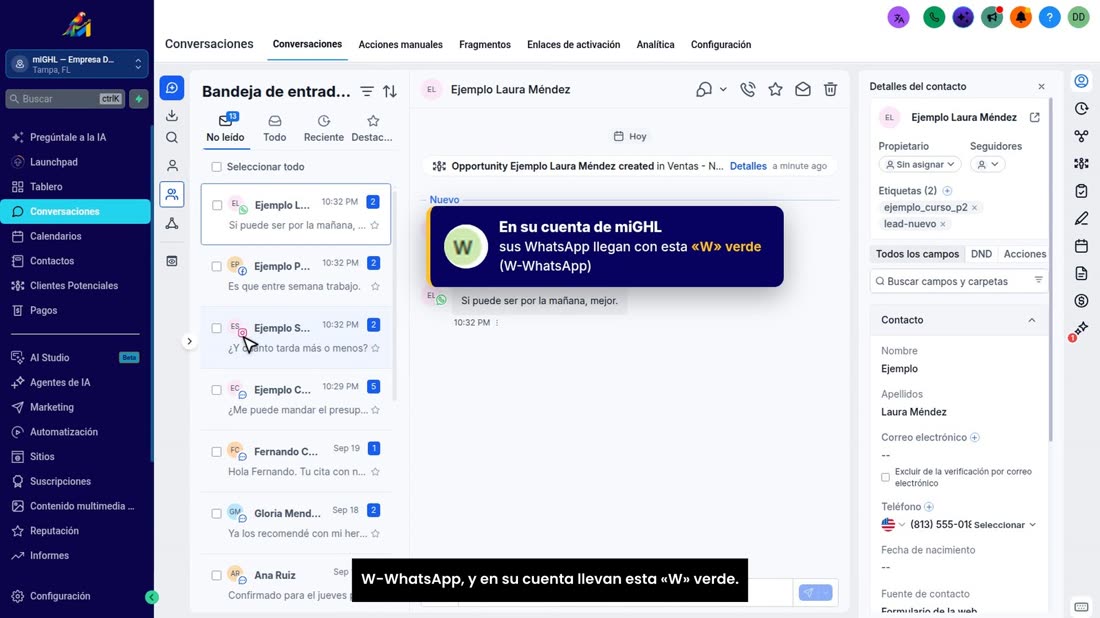Tick checkbox for Ejemplo C... conversation

[x=216, y=390]
